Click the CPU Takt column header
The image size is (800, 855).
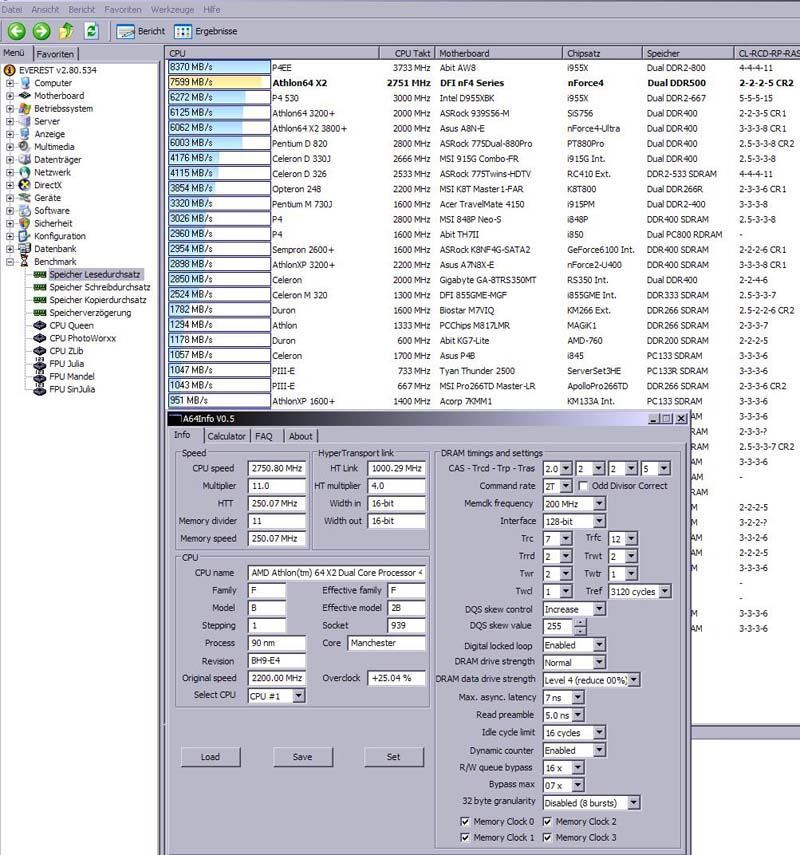[x=406, y=53]
